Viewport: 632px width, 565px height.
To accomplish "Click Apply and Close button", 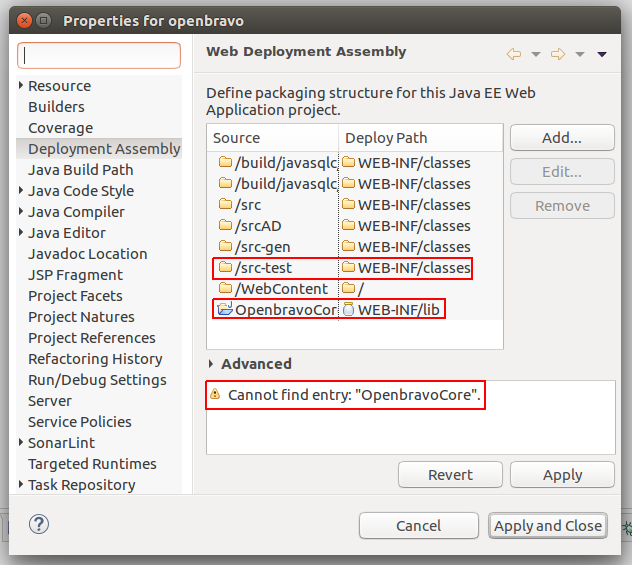I will tap(548, 525).
